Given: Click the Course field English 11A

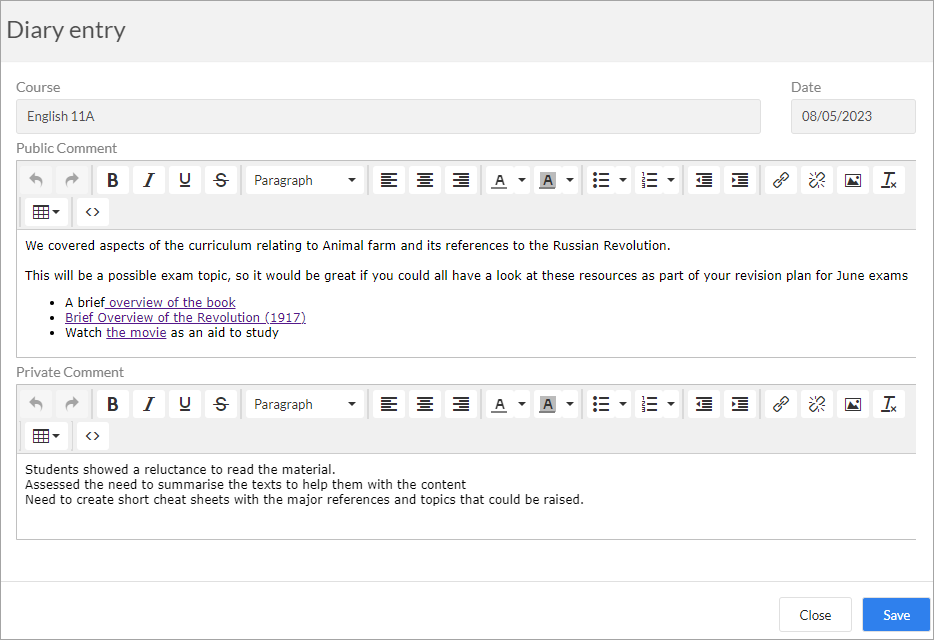Looking at the screenshot, I should [388, 116].
